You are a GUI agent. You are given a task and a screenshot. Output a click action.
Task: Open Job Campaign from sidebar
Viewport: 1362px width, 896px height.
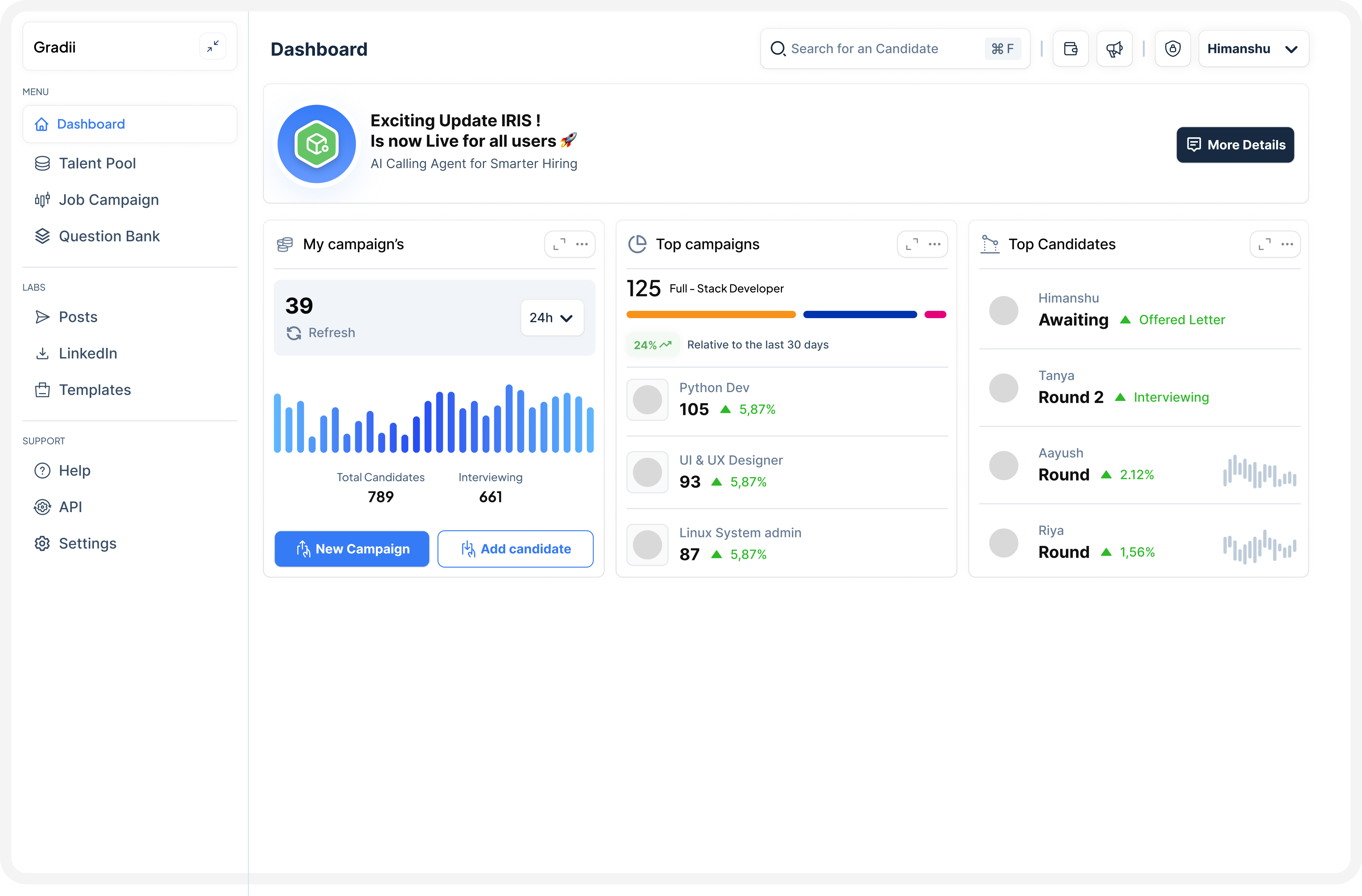pos(109,200)
